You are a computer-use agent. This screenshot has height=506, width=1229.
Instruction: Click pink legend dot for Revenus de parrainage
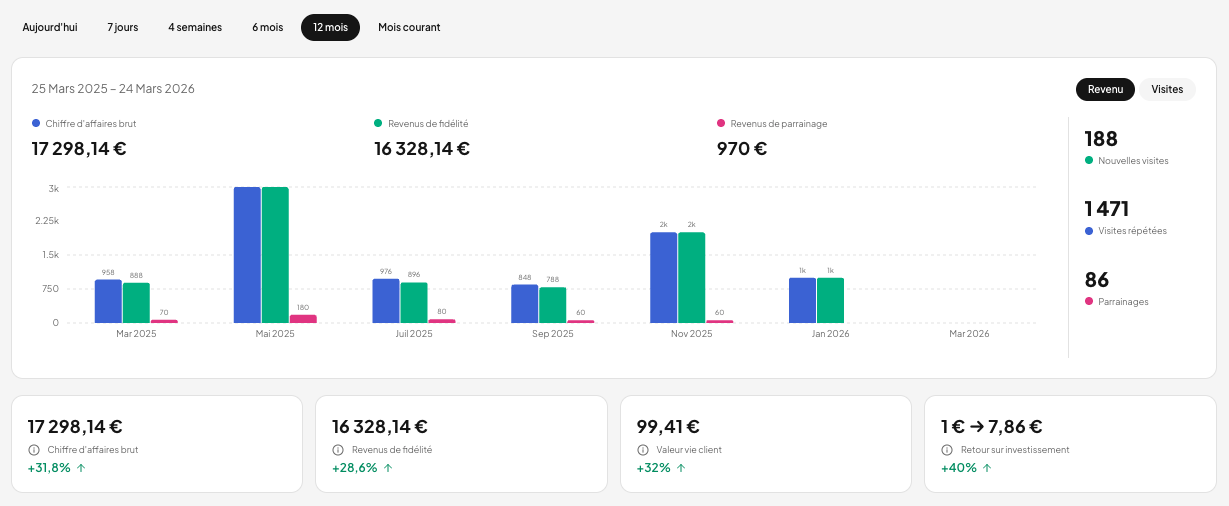pyautogui.click(x=721, y=123)
